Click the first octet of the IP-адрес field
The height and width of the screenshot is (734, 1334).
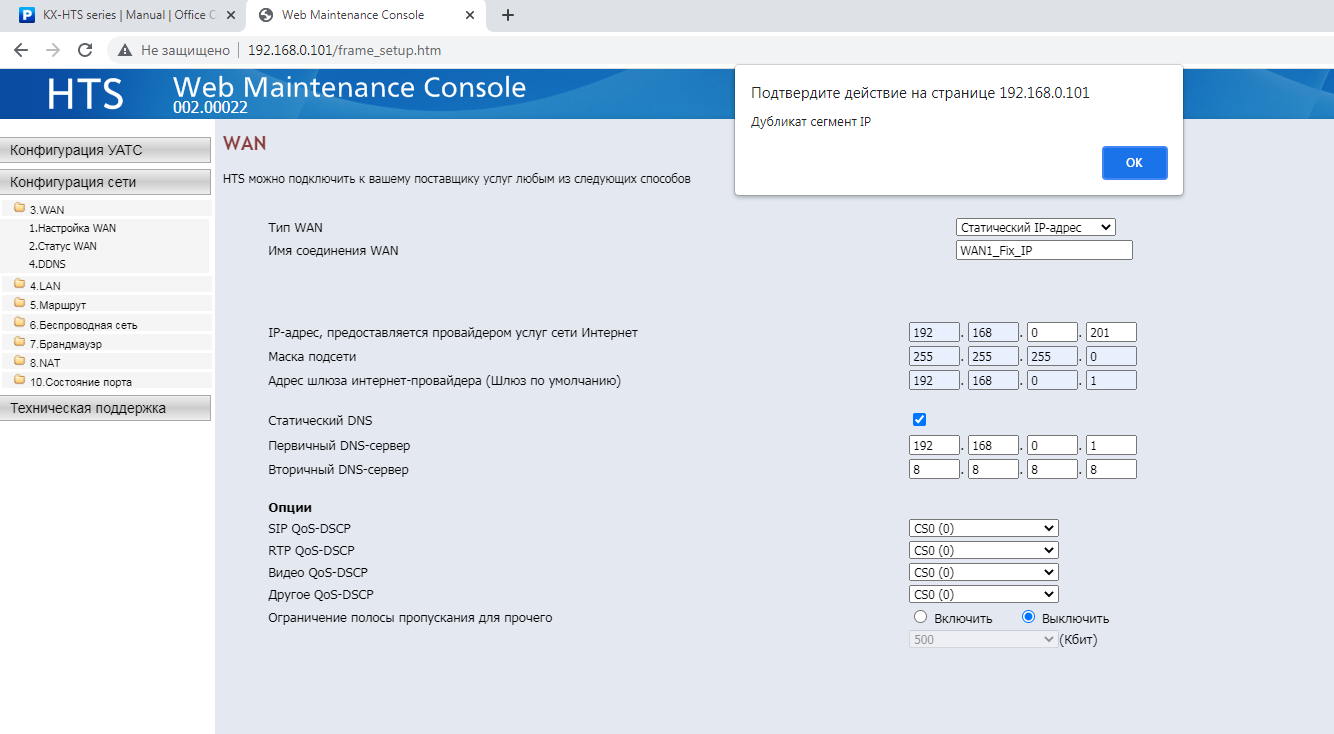(x=934, y=332)
